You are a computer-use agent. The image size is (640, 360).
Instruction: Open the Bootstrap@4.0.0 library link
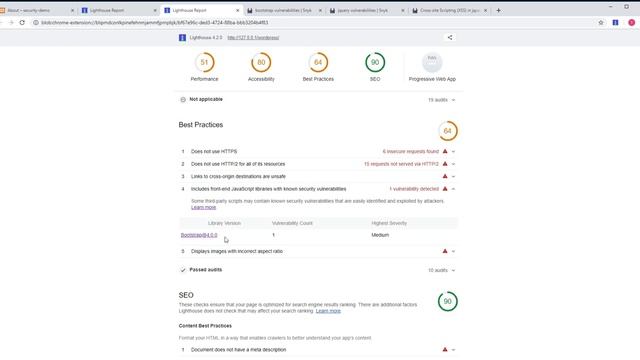(x=199, y=235)
